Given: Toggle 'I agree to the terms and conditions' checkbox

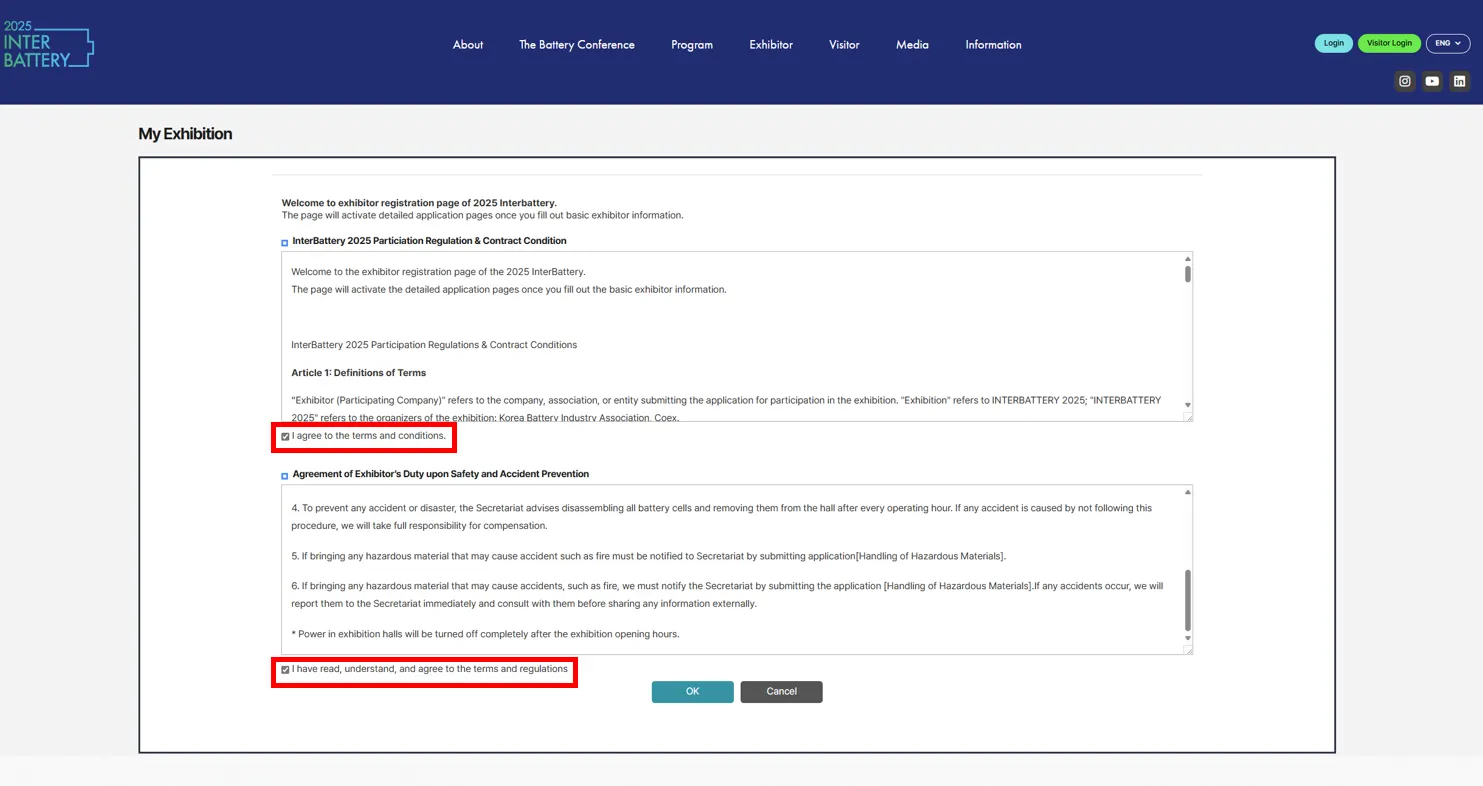Looking at the screenshot, I should pos(285,437).
